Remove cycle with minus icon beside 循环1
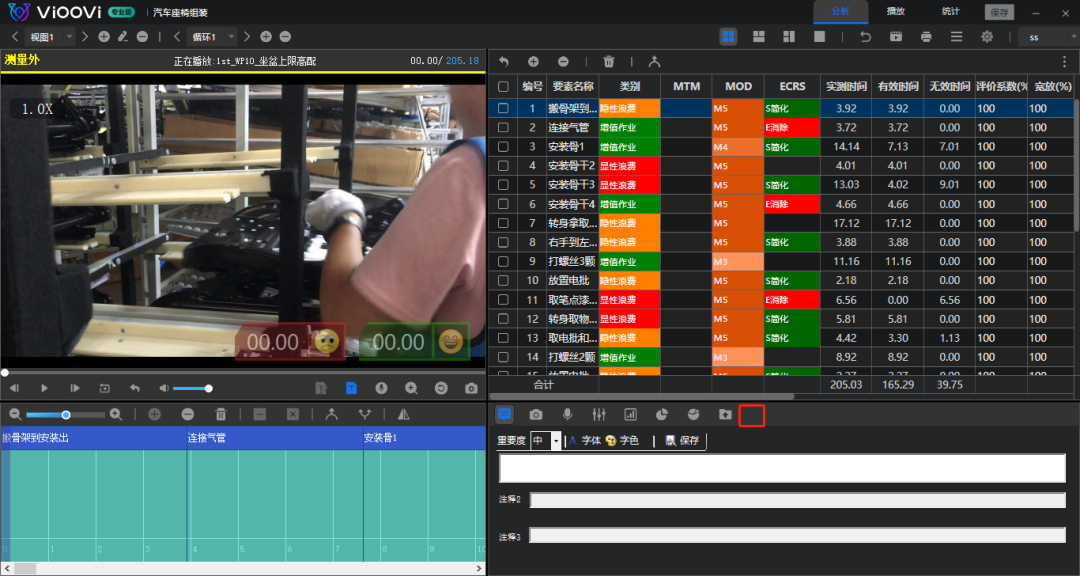This screenshot has height=576, width=1080. click(285, 37)
